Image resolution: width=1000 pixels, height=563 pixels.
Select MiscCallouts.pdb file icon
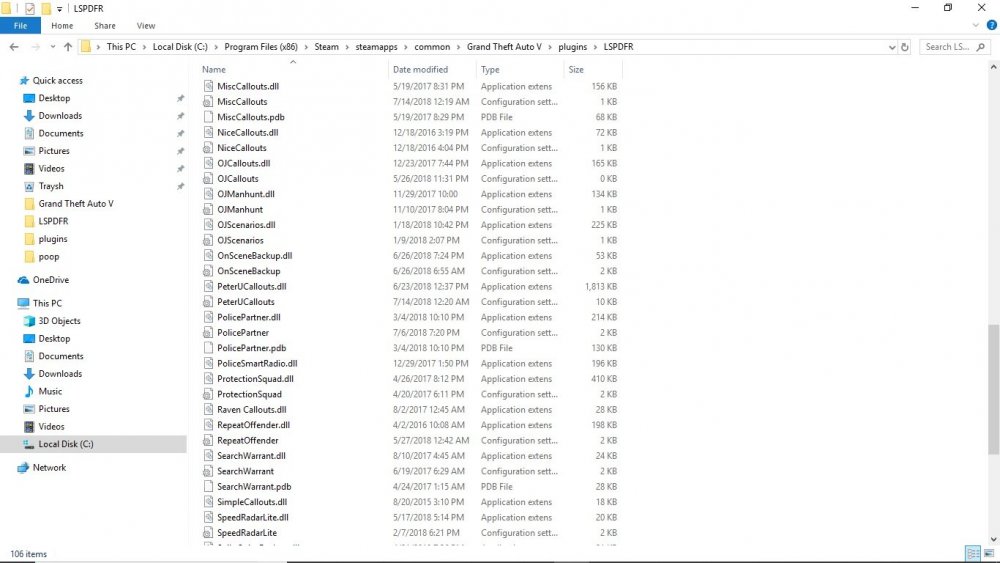click(x=208, y=117)
